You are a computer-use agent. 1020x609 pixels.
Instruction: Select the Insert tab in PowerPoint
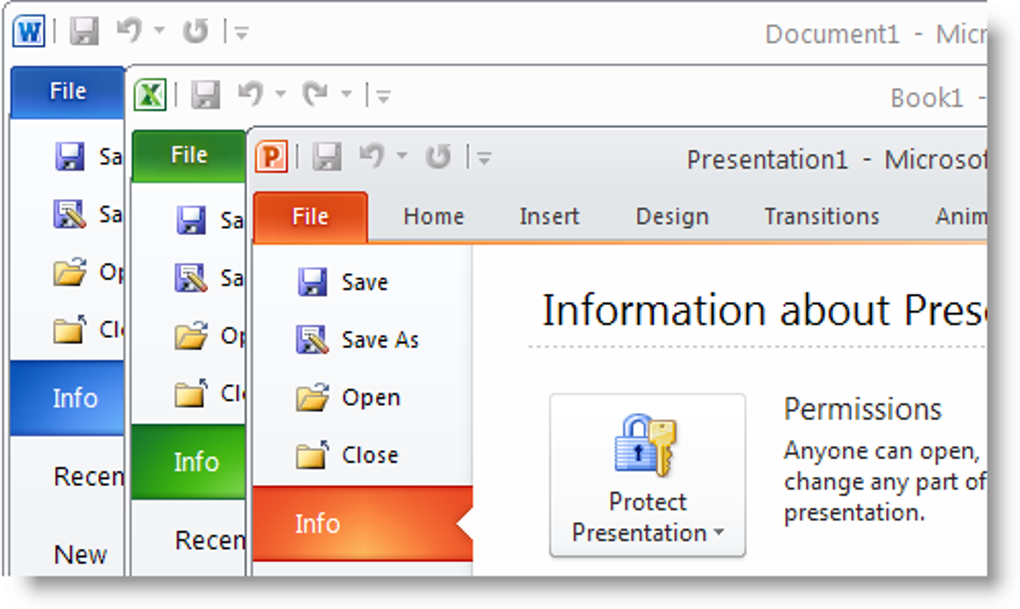tap(549, 216)
